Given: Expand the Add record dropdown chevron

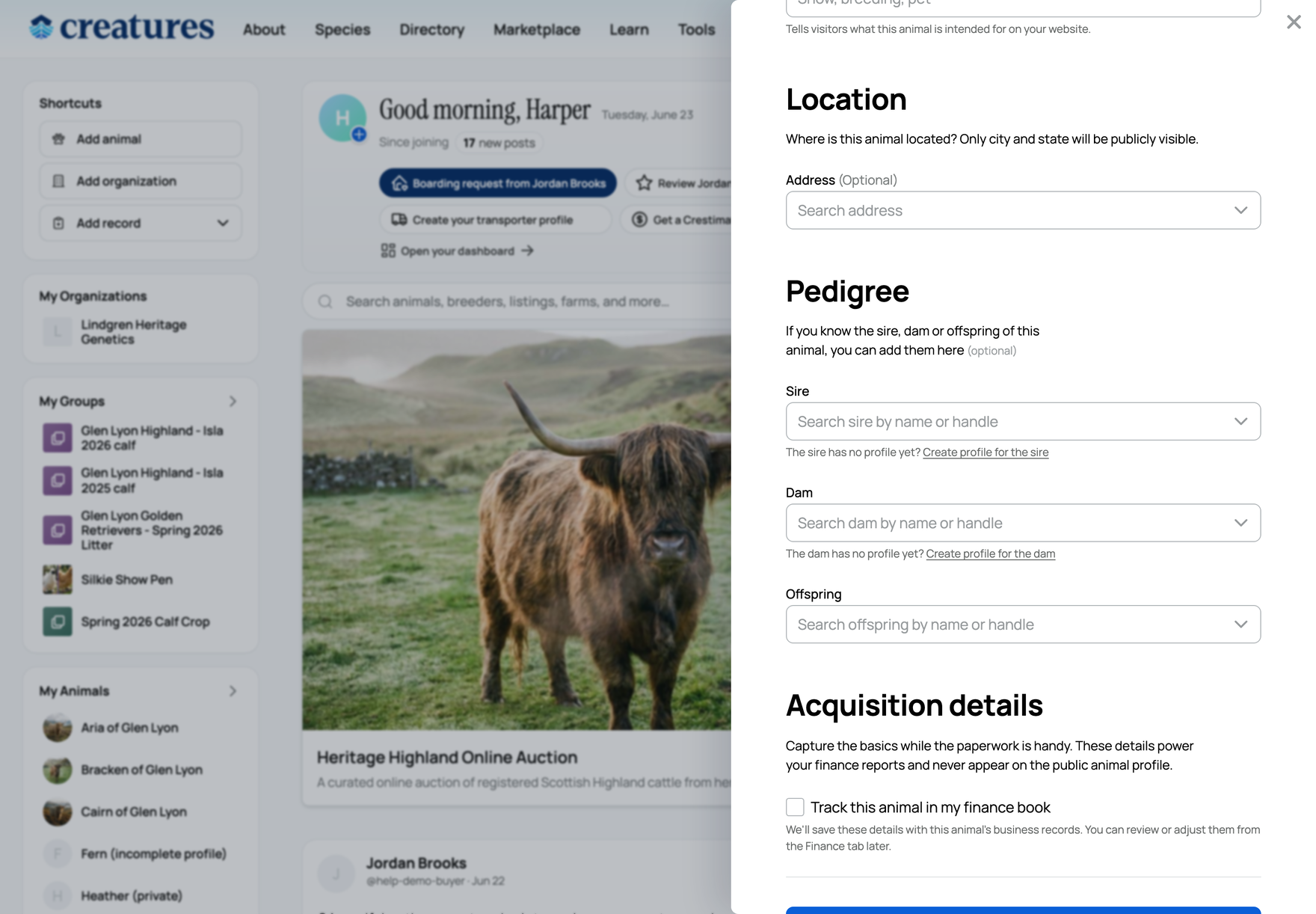Looking at the screenshot, I should click(x=223, y=223).
